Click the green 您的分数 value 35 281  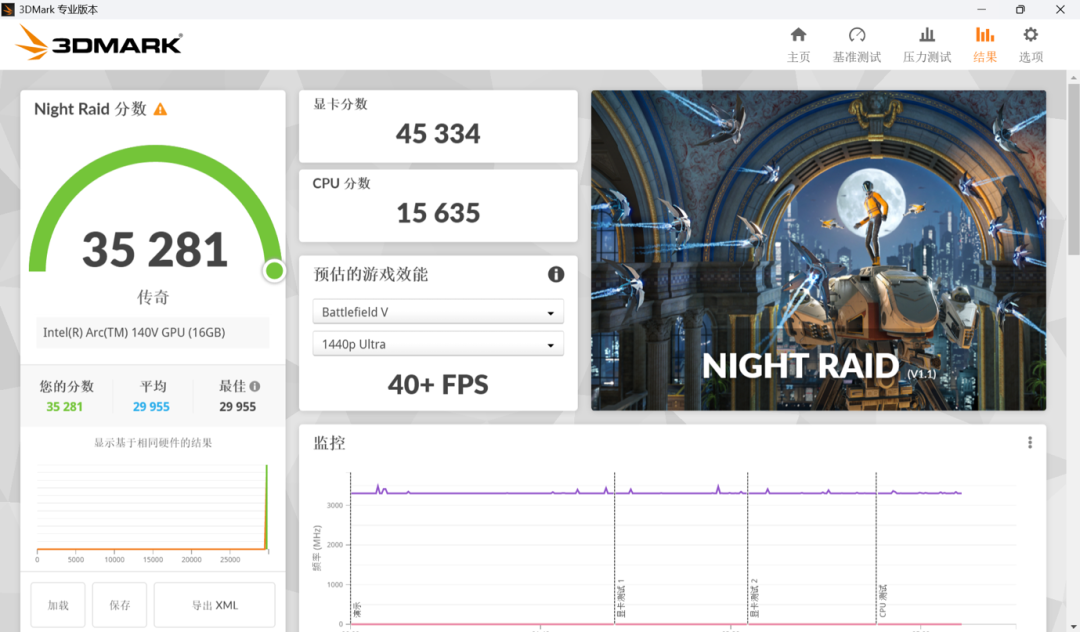point(65,407)
